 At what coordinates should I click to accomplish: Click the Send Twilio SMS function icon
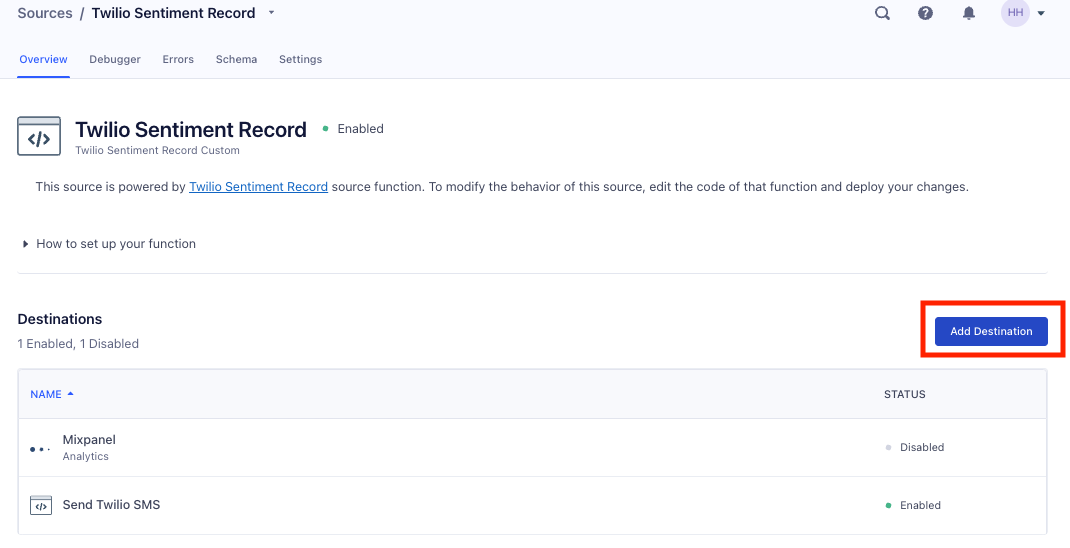[x=40, y=505]
